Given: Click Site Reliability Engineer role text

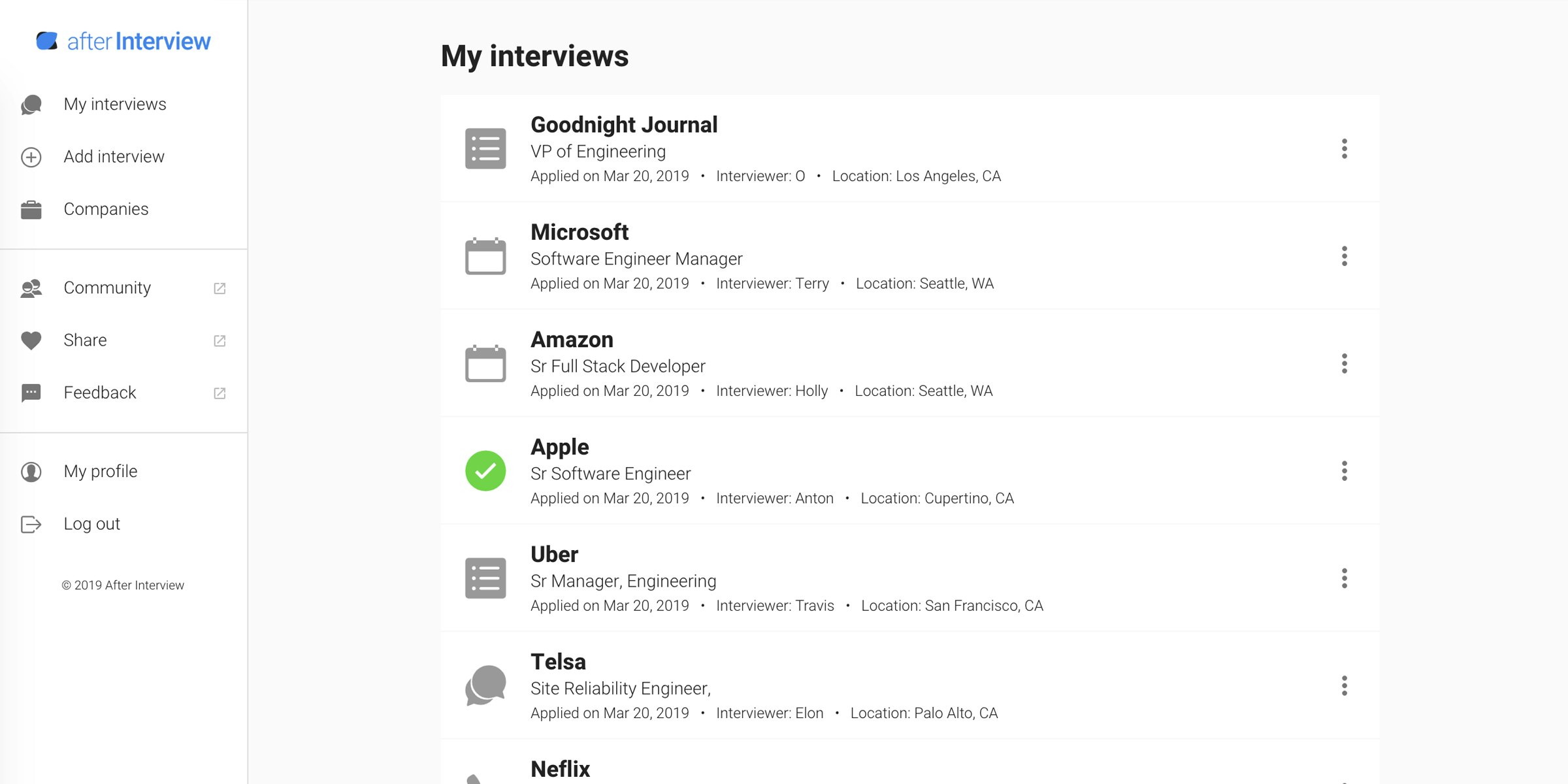Looking at the screenshot, I should coord(620,688).
